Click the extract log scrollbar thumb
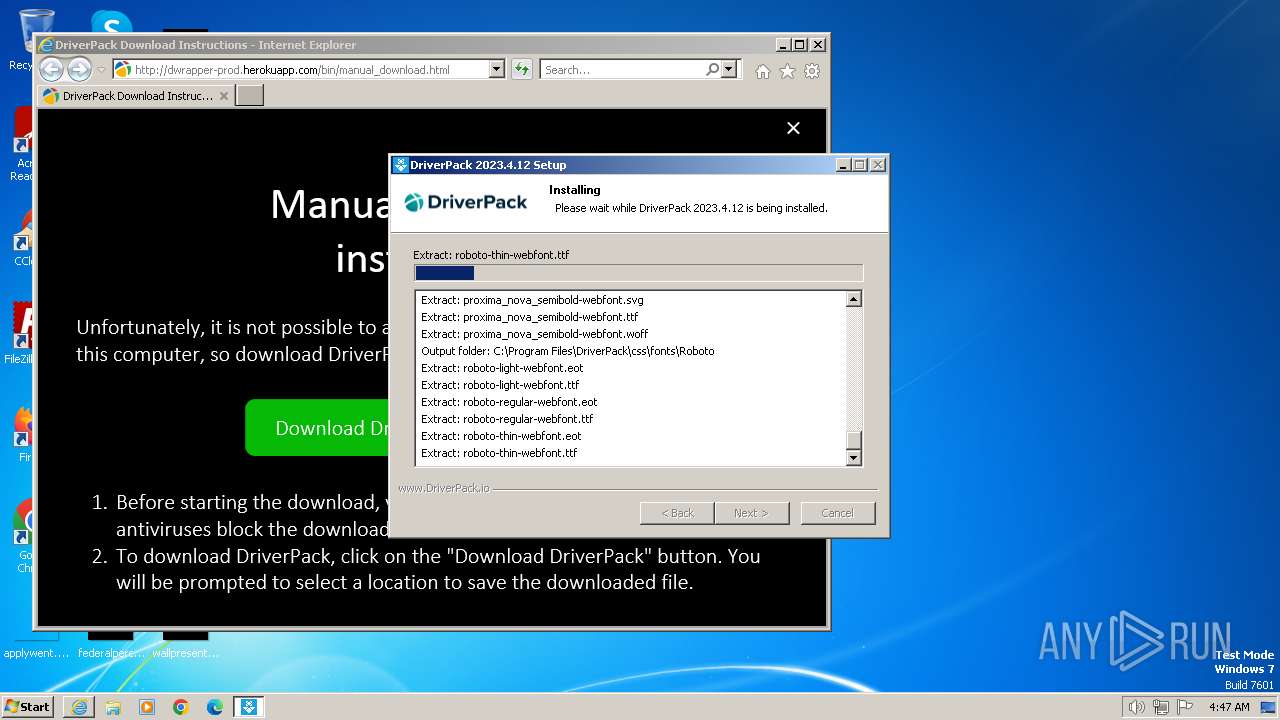Image resolution: width=1280 pixels, height=720 pixels. tap(853, 441)
